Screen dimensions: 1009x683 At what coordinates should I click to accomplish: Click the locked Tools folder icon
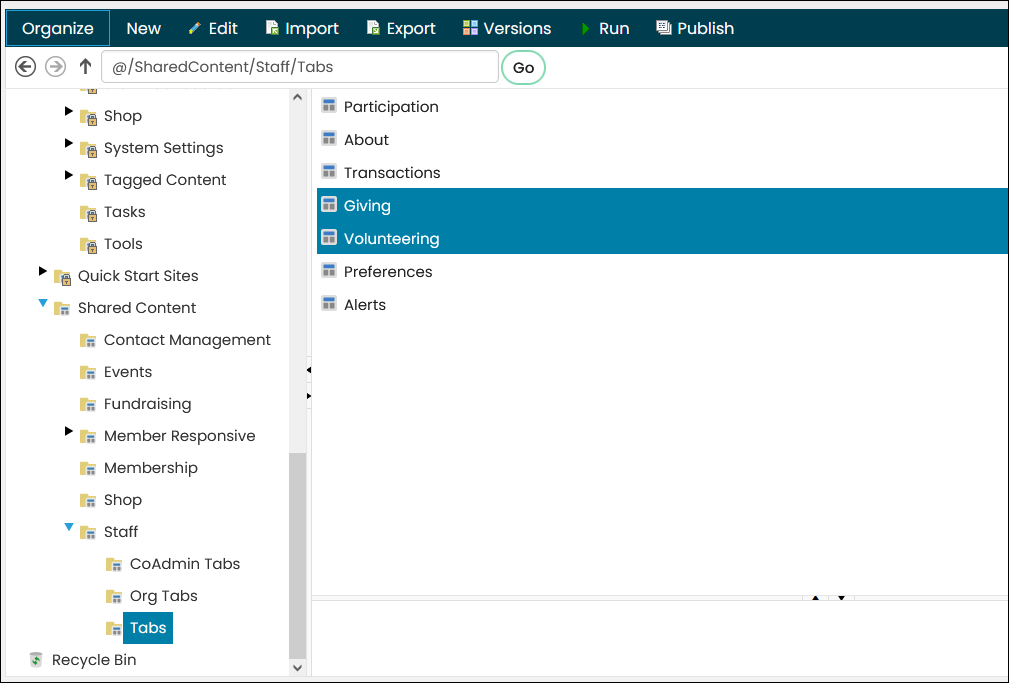pyautogui.click(x=88, y=245)
